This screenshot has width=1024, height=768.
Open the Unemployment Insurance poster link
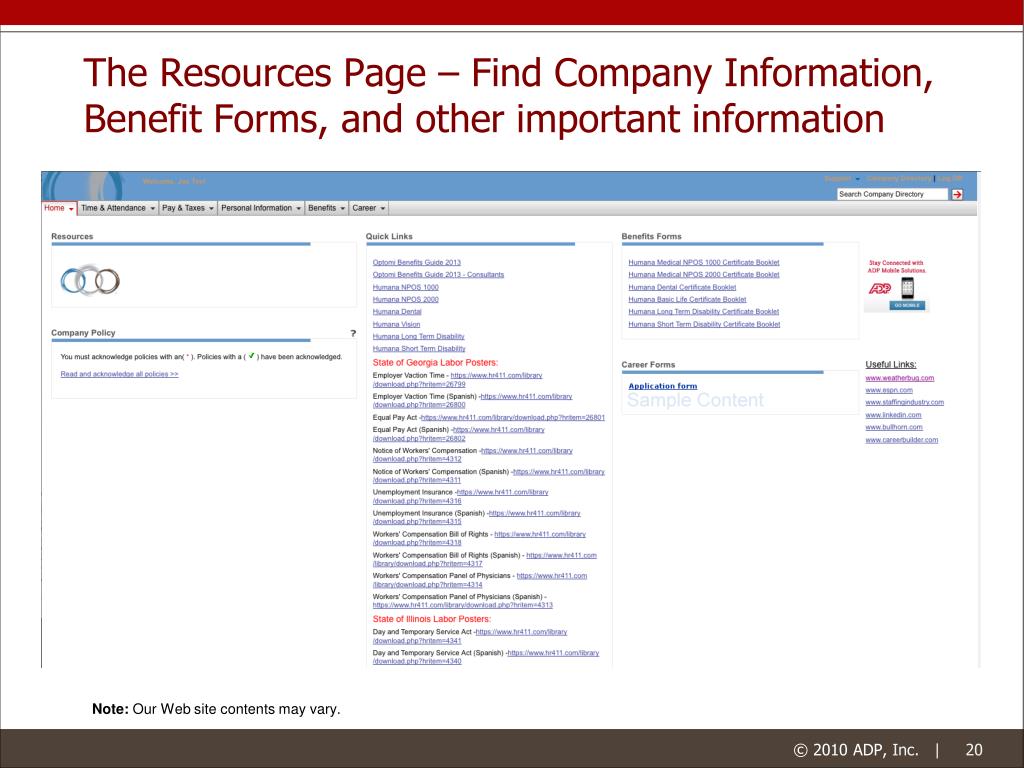pyautogui.click(x=502, y=493)
